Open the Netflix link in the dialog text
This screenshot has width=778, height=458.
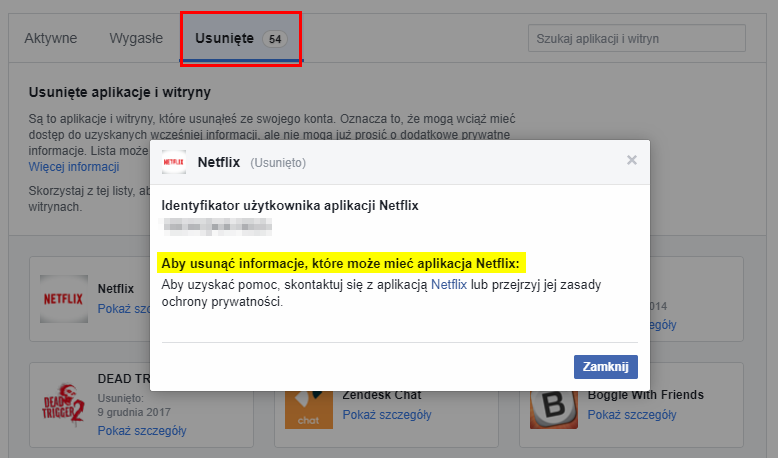pos(449,285)
